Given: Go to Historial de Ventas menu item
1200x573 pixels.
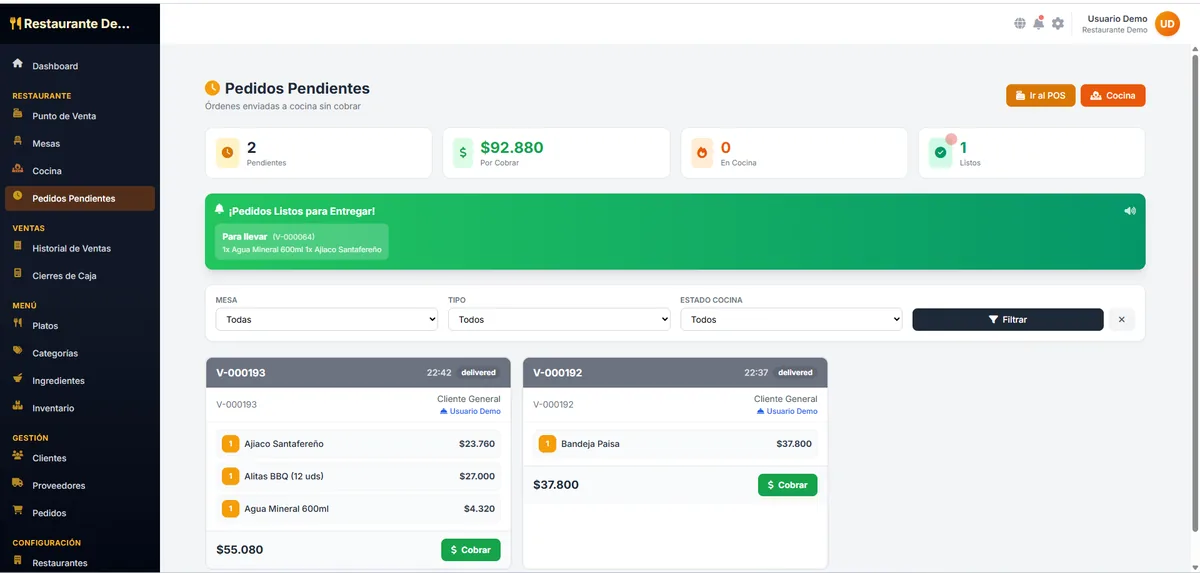Looking at the screenshot, I should pos(71,248).
